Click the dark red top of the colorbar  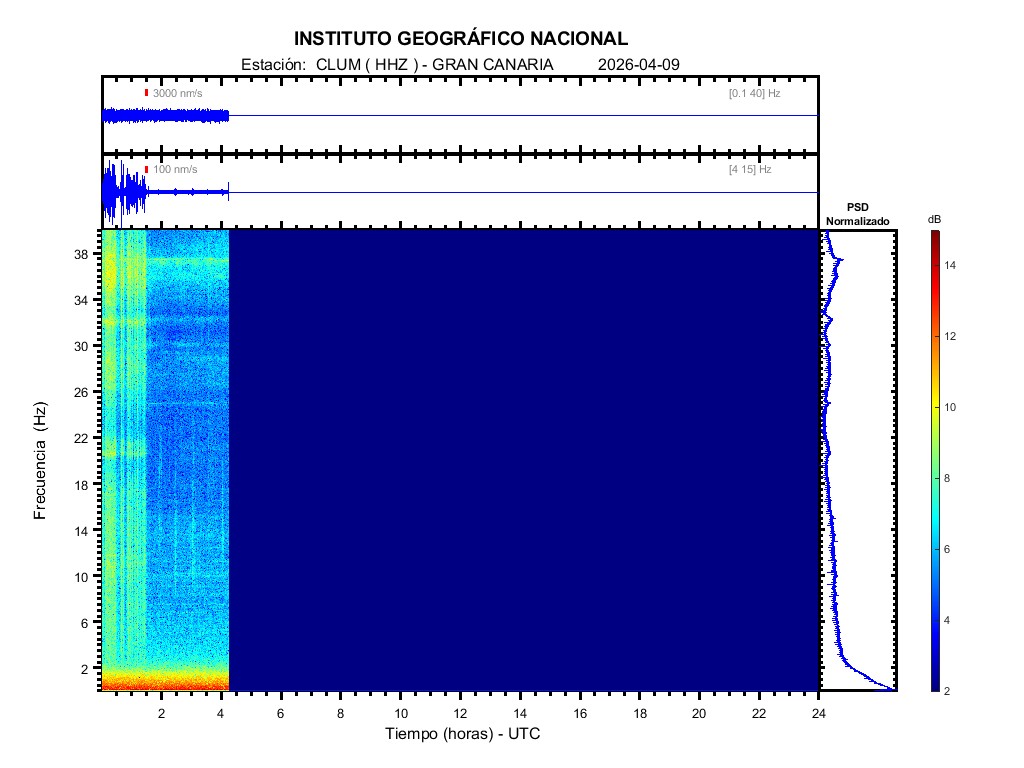[933, 234]
